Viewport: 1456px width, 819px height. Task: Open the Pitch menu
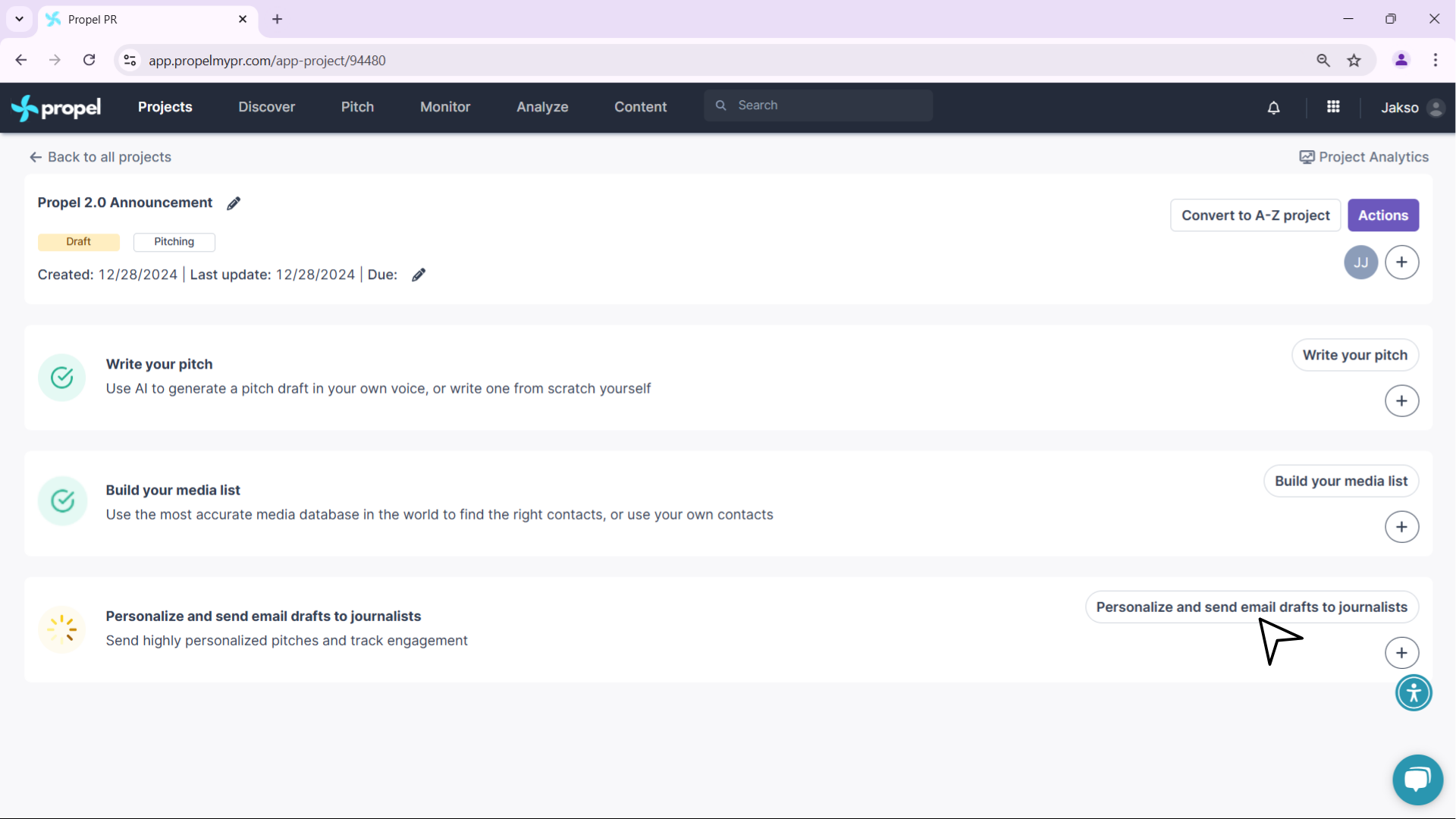click(357, 107)
